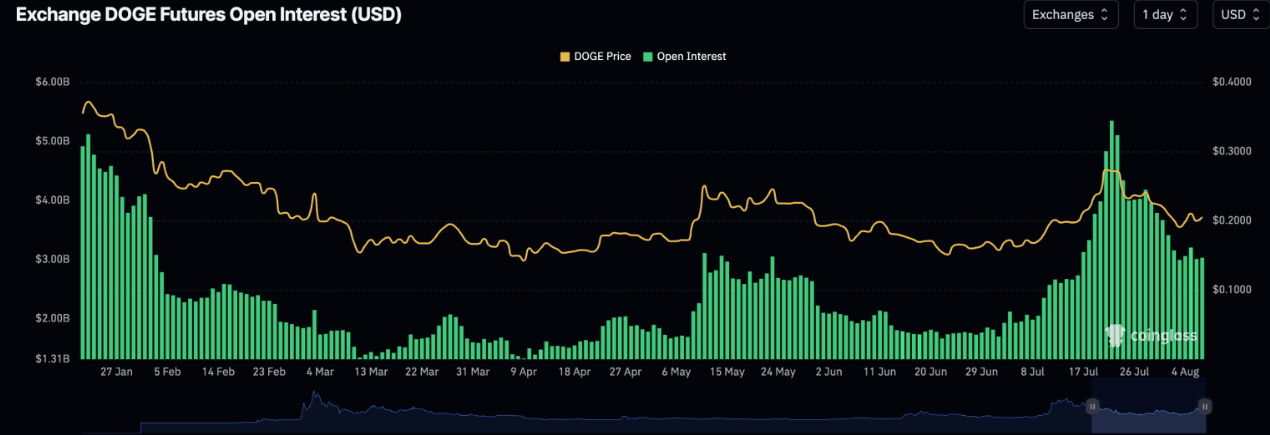The width and height of the screenshot is (1270, 435).
Task: Click the 22 Mar date label
Action: click(422, 371)
